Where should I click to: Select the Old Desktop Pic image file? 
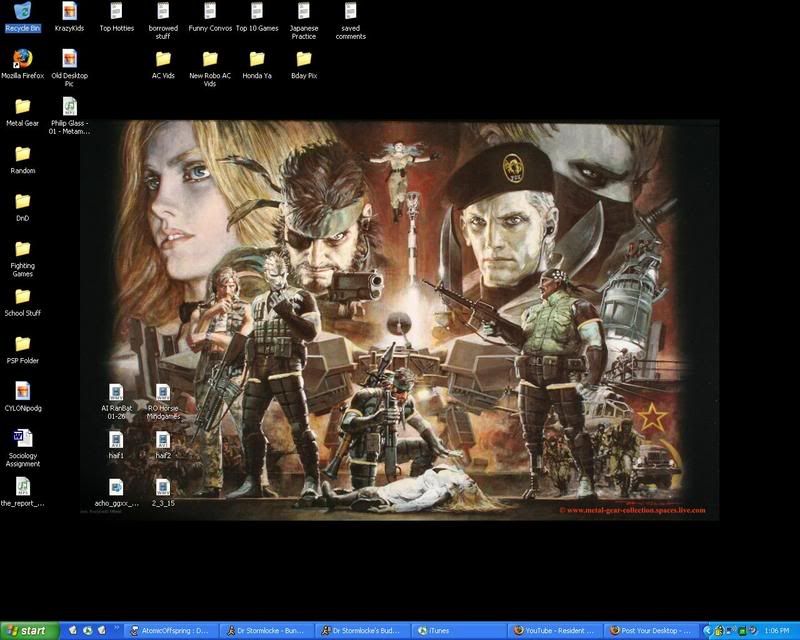point(69,68)
